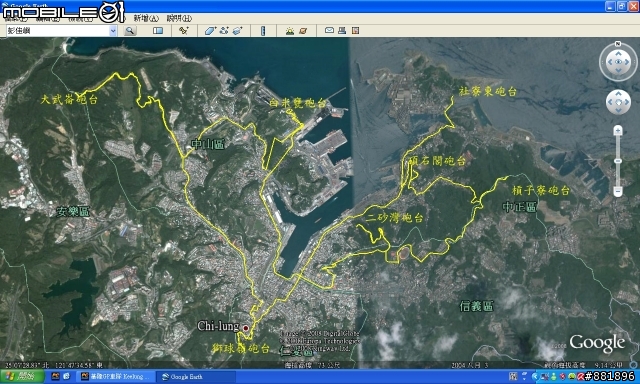This screenshot has width=640, height=384.
Task: Open the 說明(H) menu
Action: (x=179, y=18)
